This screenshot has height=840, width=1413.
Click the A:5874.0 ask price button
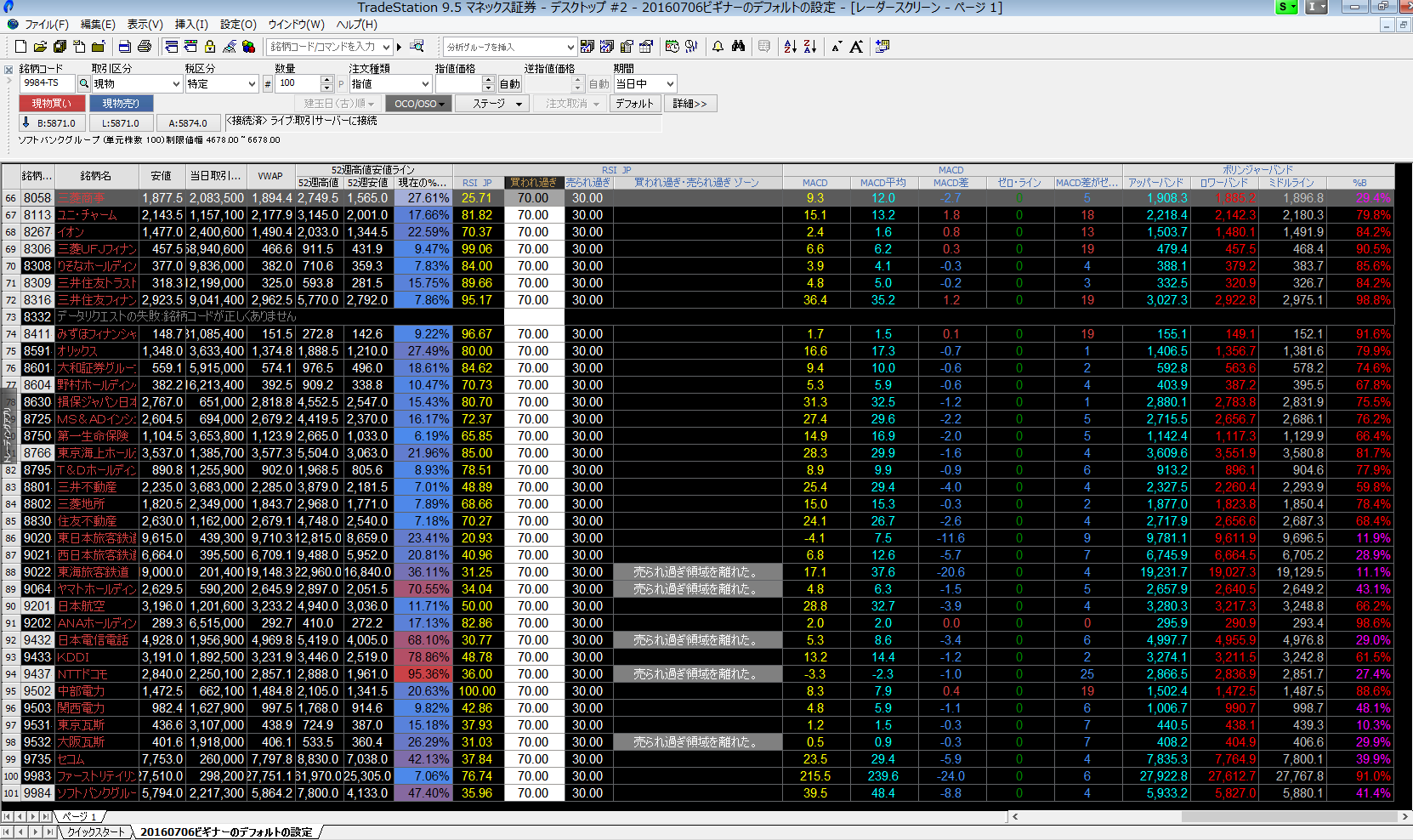[188, 123]
